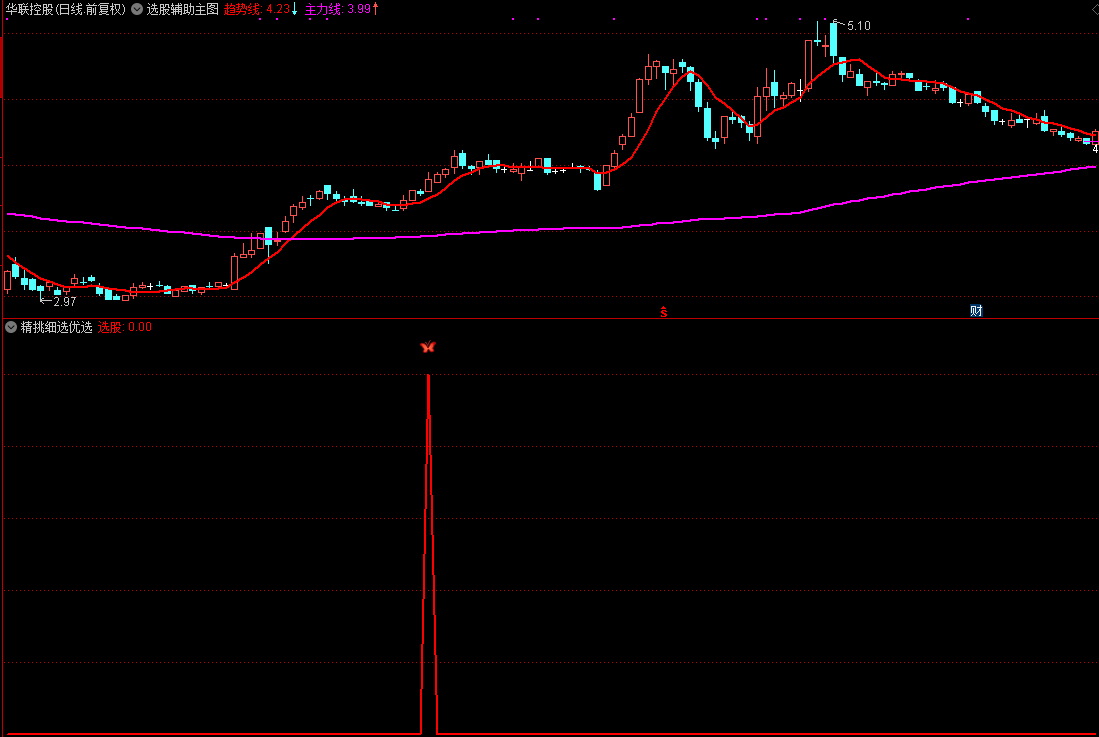Click the red $ event marker
Viewport: 1099px width, 737px height.
tap(663, 312)
